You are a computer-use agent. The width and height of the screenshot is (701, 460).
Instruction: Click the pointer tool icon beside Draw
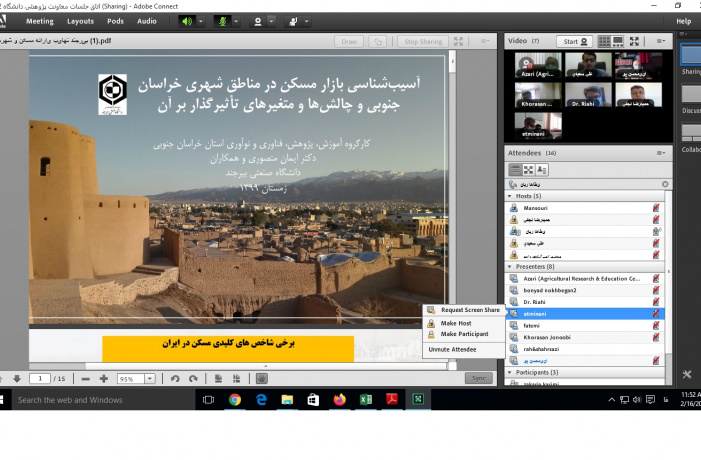coord(378,42)
